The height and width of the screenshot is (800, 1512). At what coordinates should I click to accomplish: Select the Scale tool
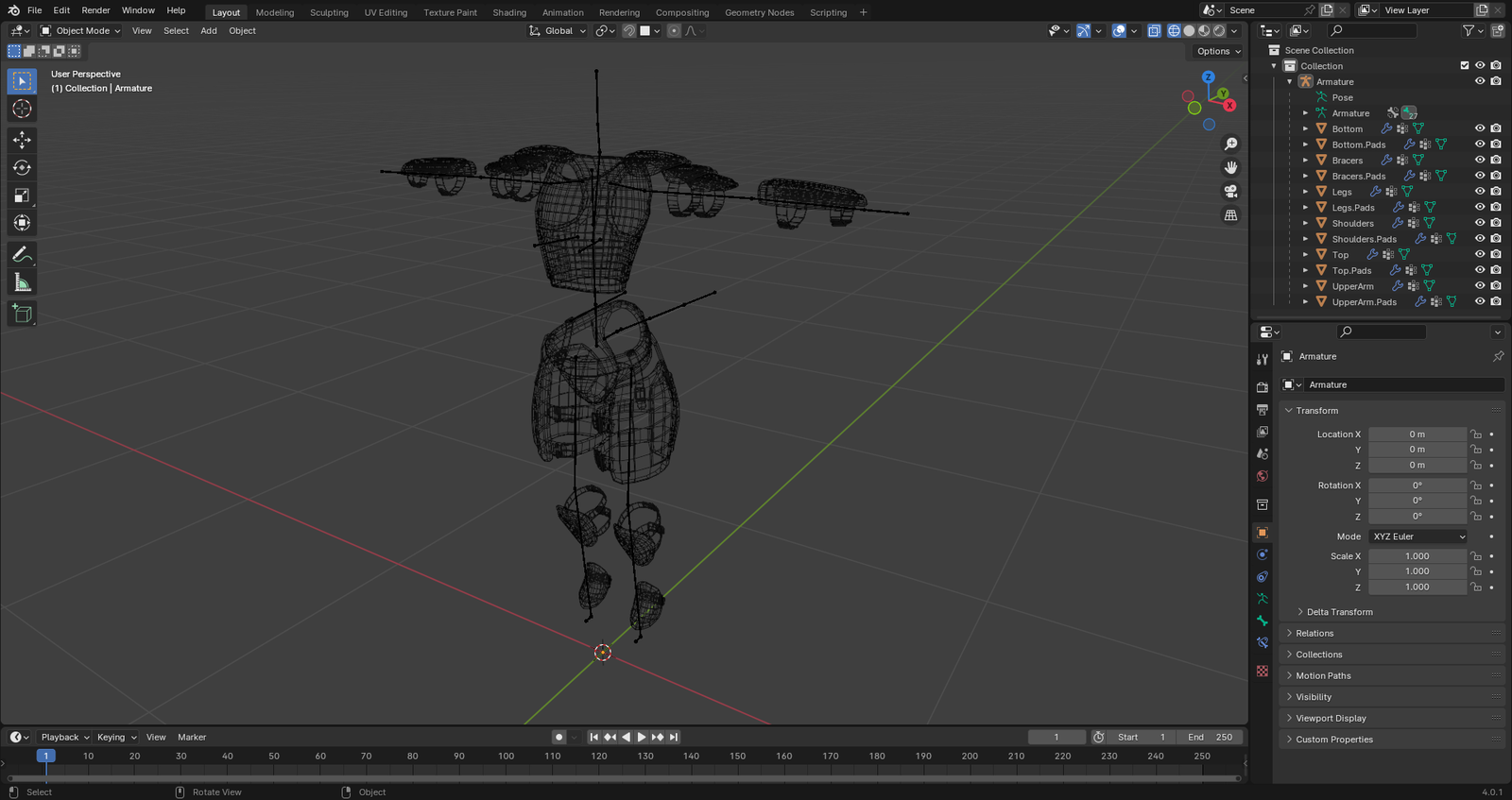[x=22, y=196]
